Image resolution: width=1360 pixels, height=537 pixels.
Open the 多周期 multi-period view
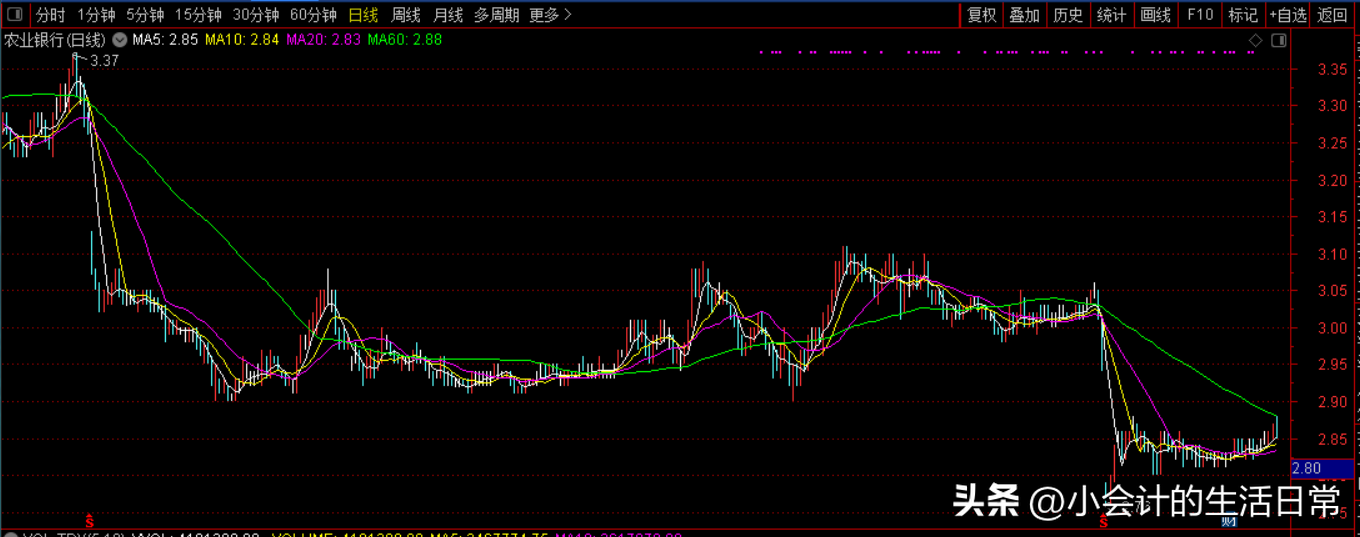496,15
